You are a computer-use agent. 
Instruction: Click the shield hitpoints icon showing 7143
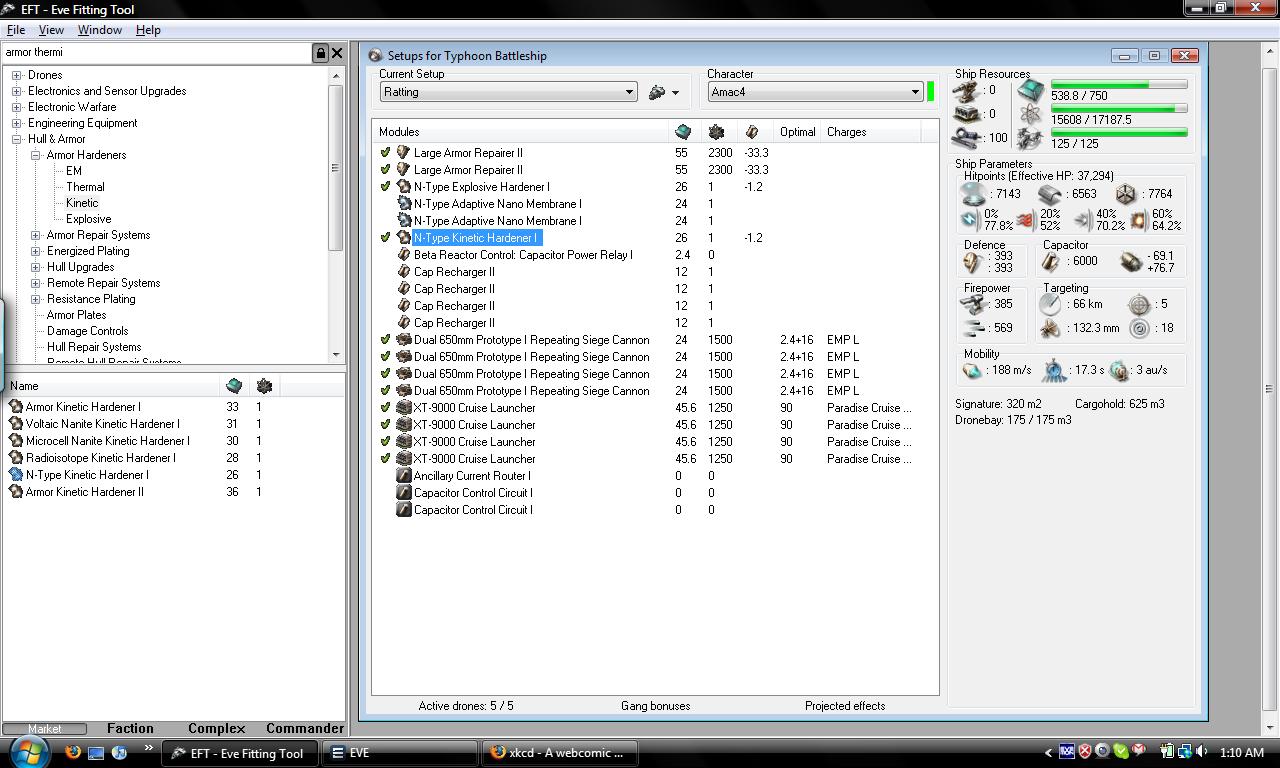click(972, 194)
